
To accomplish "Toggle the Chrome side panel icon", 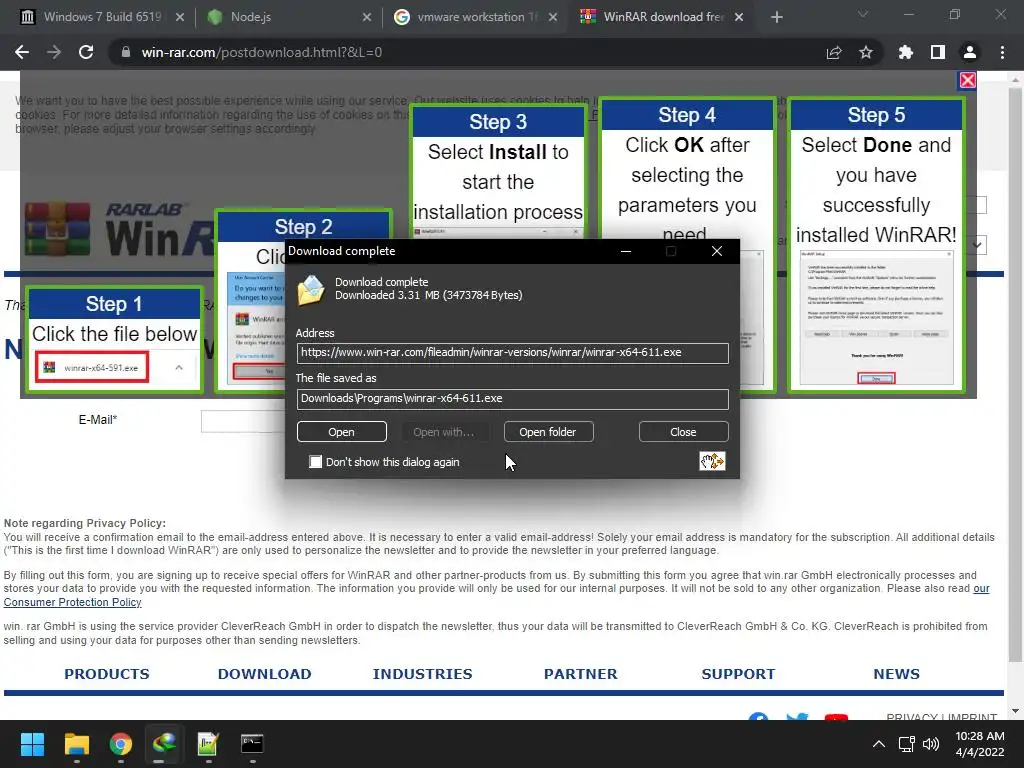I will (x=938, y=52).
